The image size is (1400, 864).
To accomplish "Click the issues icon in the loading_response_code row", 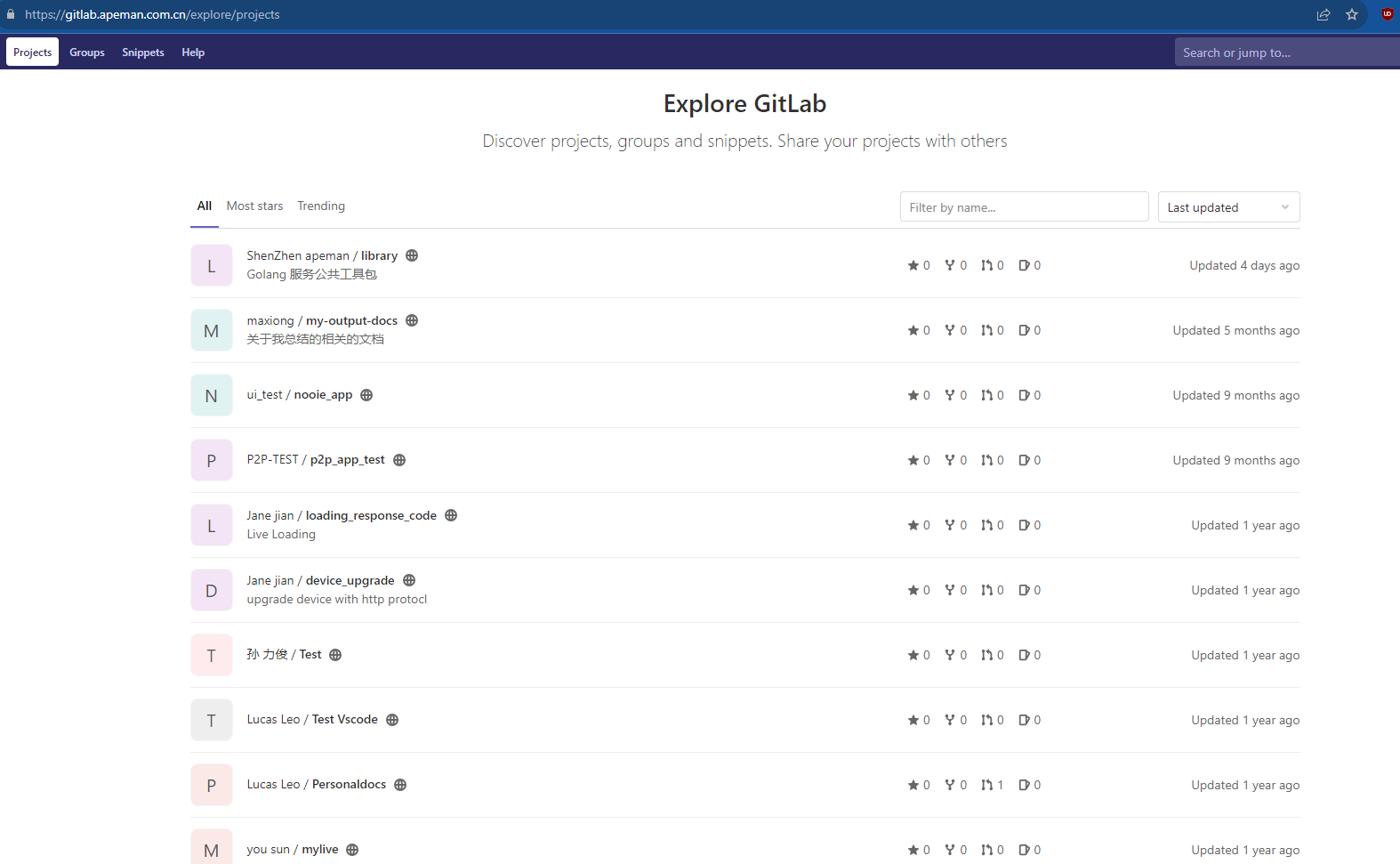I will (1024, 525).
